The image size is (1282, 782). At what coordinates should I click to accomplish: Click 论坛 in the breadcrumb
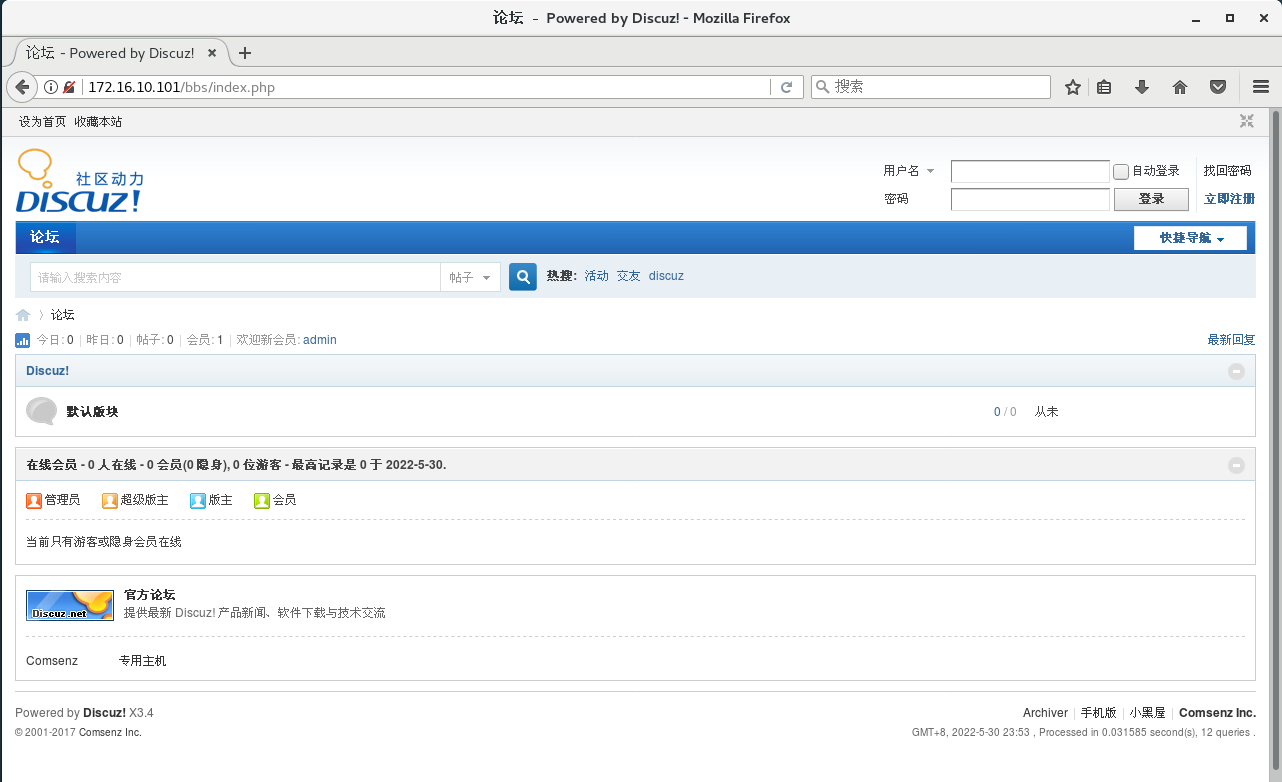[63, 315]
